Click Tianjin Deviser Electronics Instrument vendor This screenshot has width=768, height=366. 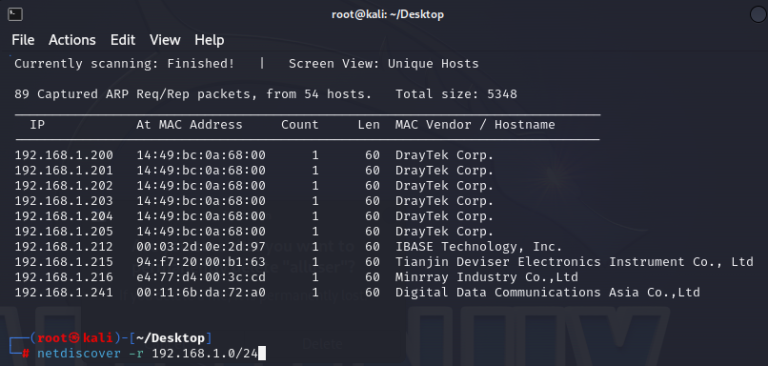point(574,262)
